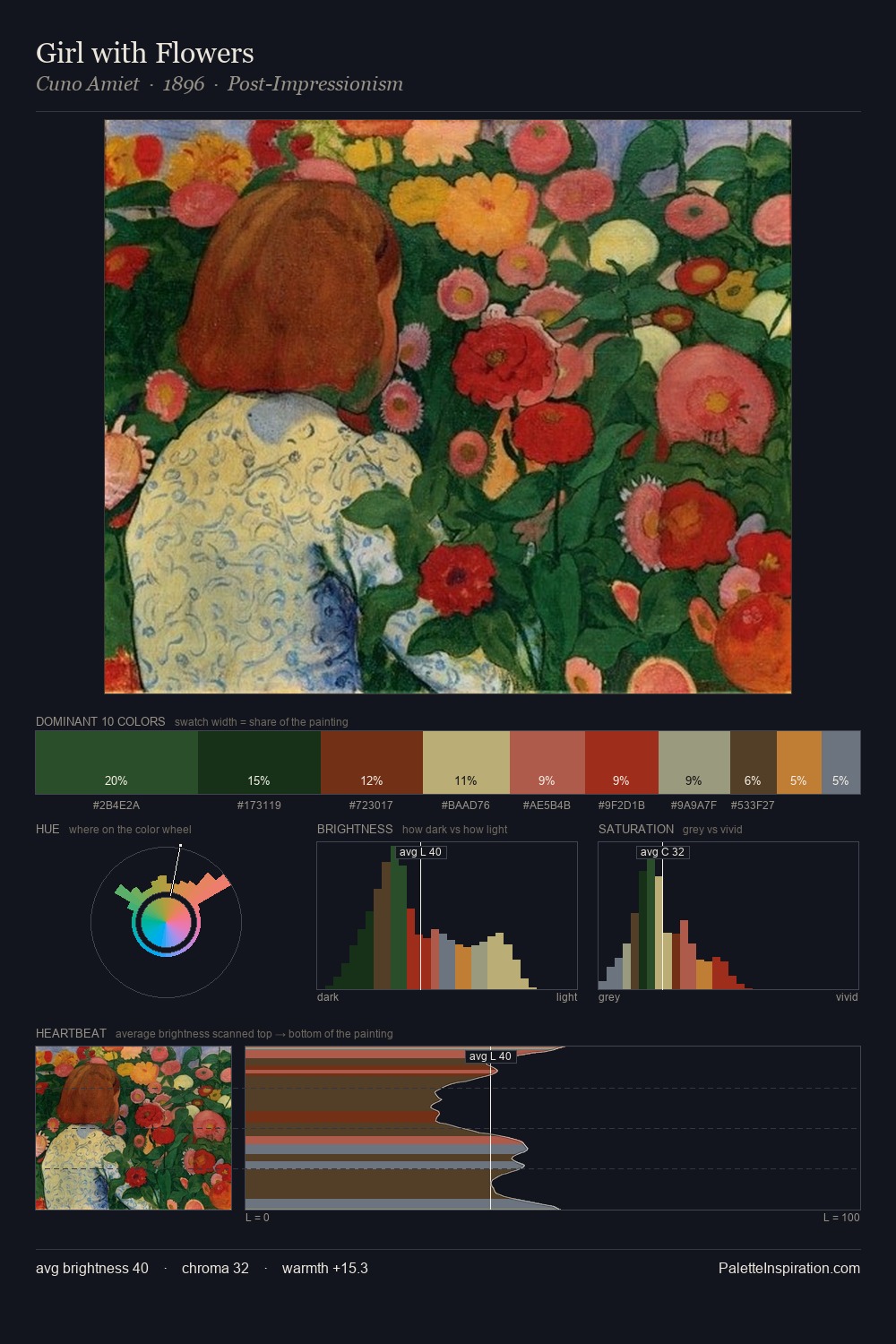The height and width of the screenshot is (1344, 896).
Task: Click the HUE section heading
Action: [x=47, y=829]
